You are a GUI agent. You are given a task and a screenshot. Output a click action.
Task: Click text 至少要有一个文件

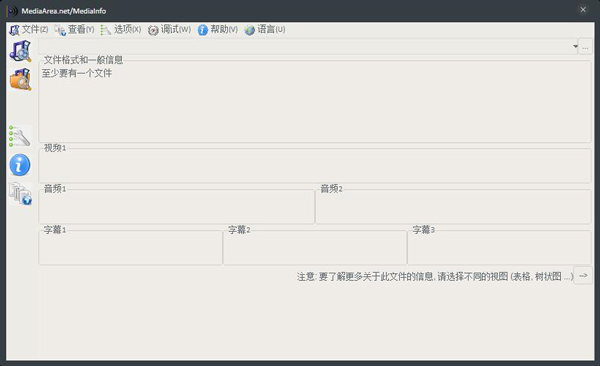tap(77, 73)
